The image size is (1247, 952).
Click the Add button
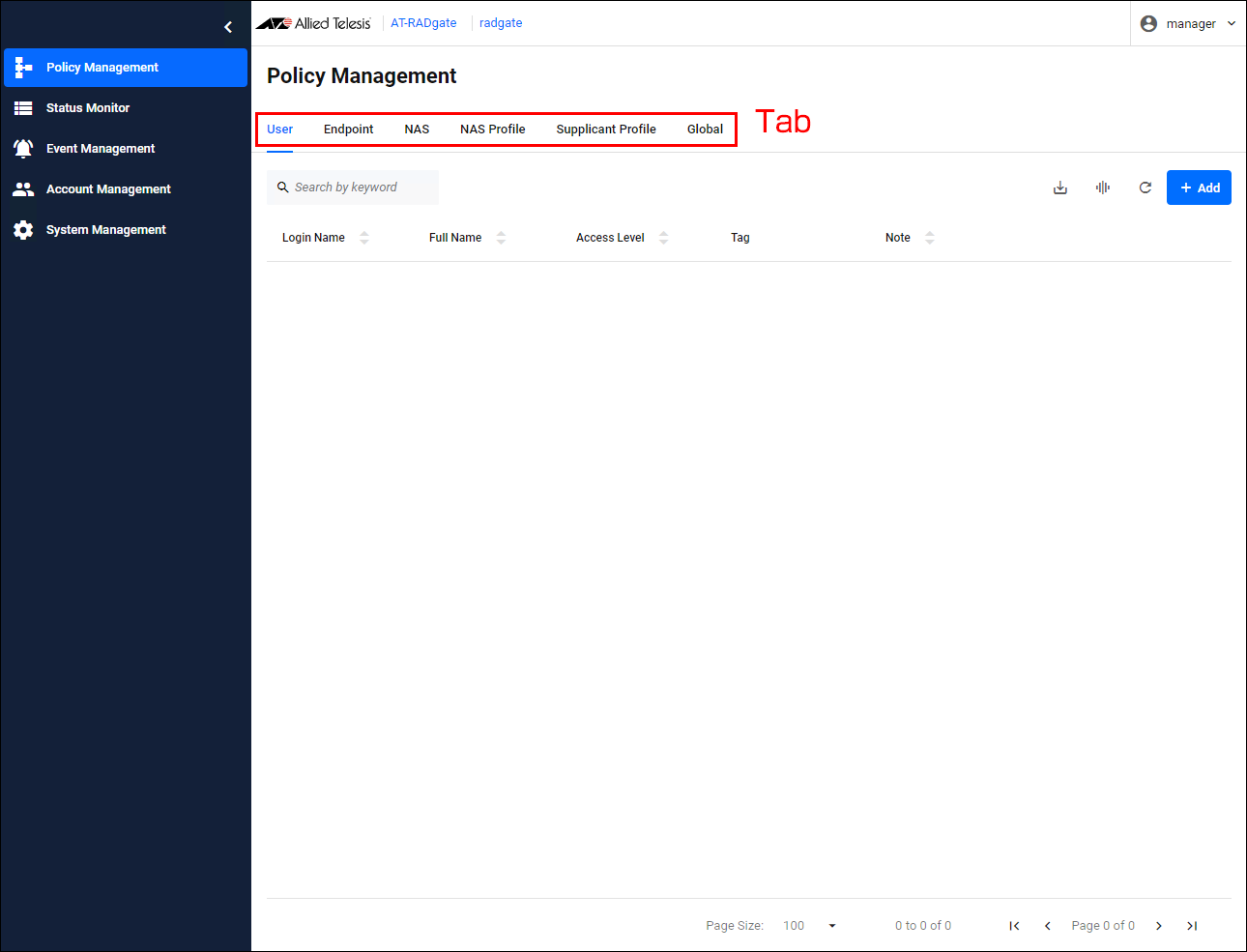(x=1199, y=188)
